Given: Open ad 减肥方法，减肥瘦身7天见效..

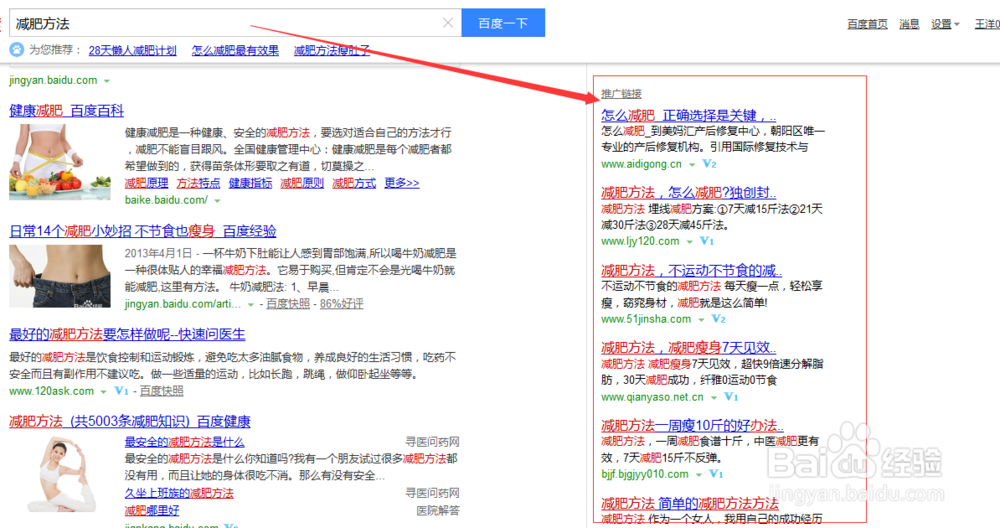Looking at the screenshot, I should pyautogui.click(x=689, y=348).
